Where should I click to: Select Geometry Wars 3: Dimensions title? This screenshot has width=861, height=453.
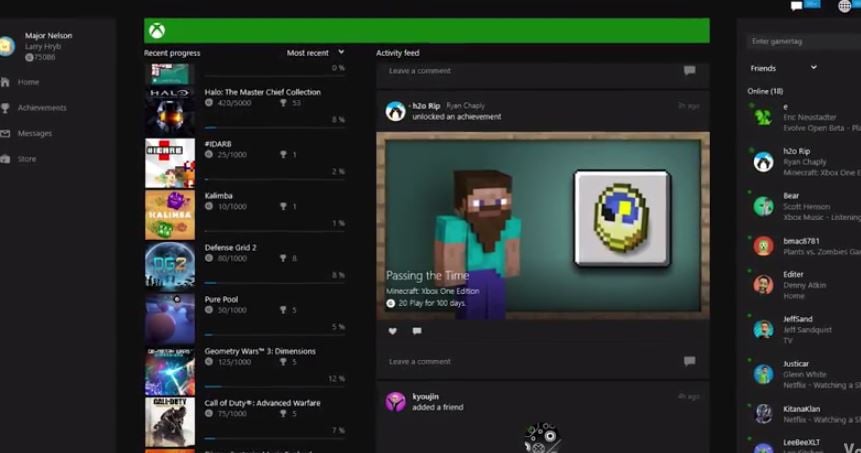click(260, 351)
